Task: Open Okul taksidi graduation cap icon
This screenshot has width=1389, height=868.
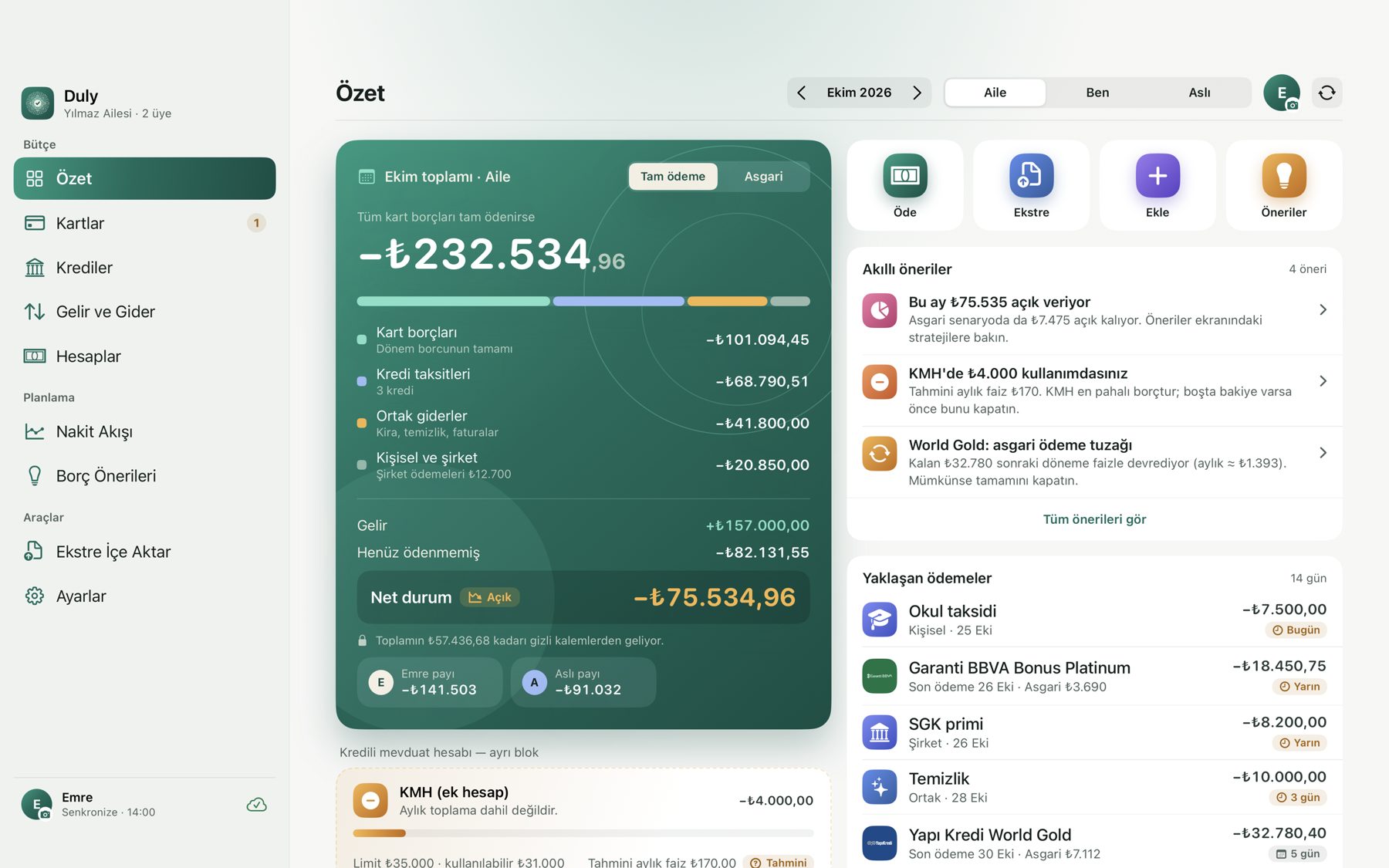Action: pyautogui.click(x=880, y=620)
